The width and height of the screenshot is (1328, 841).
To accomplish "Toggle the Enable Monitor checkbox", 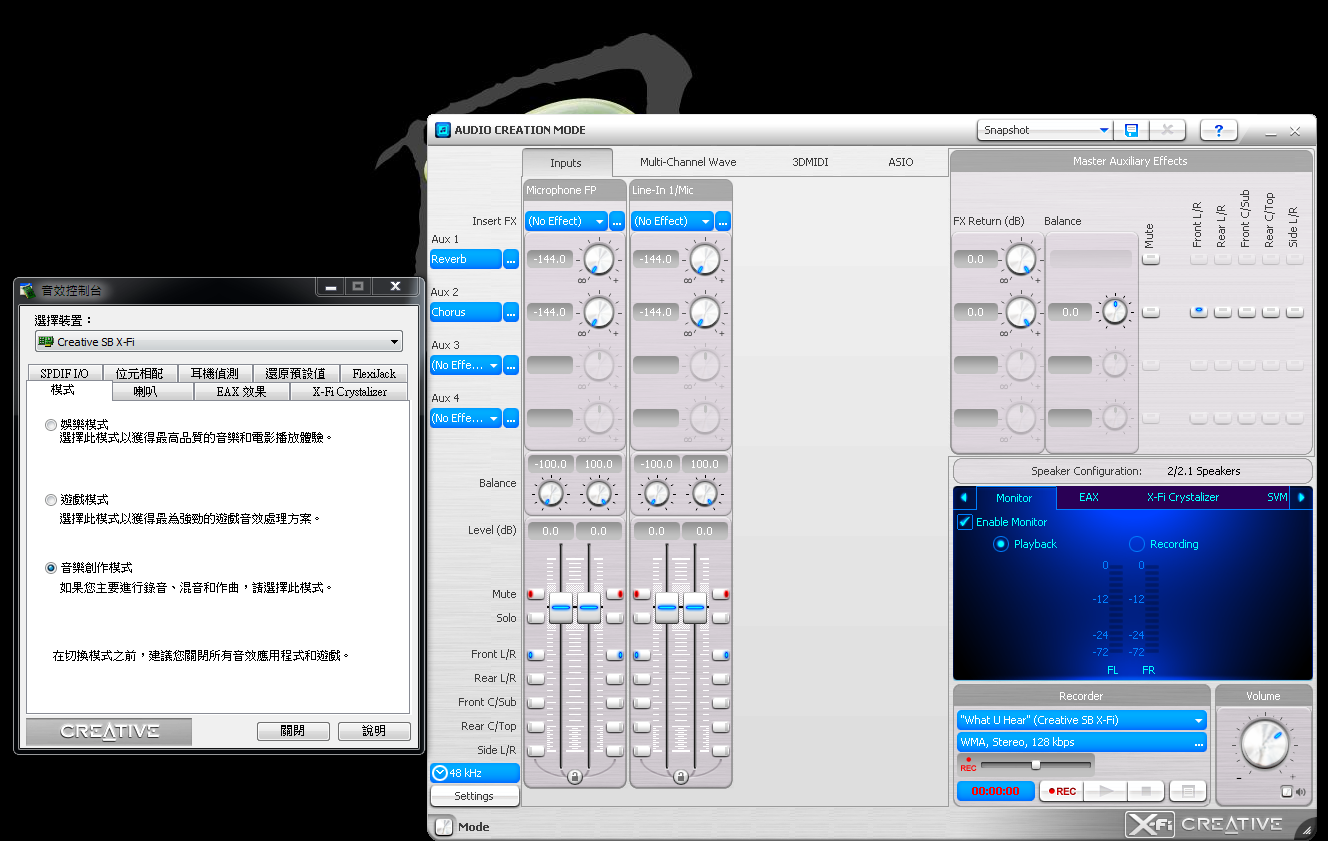I will coord(965,522).
